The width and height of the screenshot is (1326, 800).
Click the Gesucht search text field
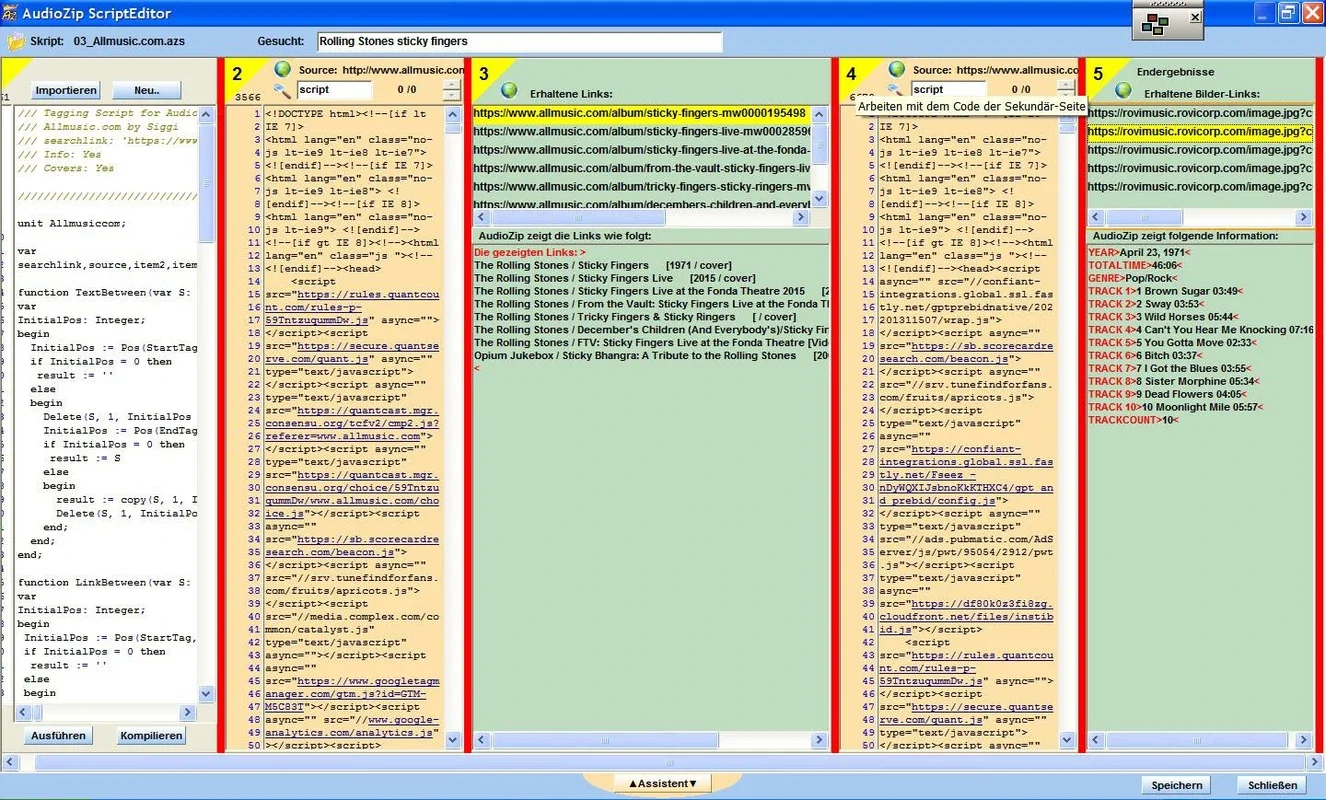point(519,42)
